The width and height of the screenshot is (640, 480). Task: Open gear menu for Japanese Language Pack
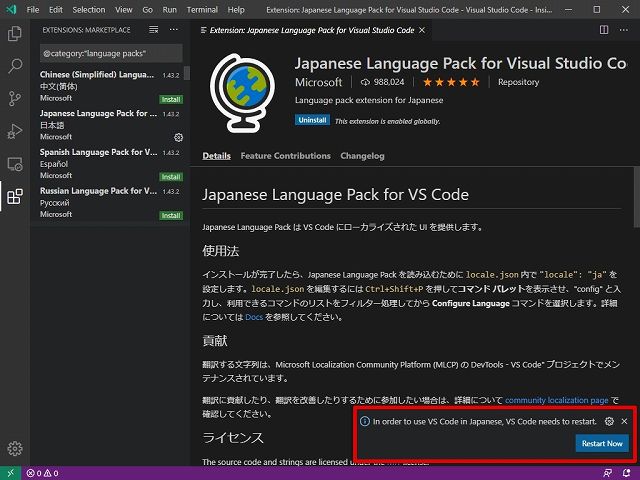point(178,138)
